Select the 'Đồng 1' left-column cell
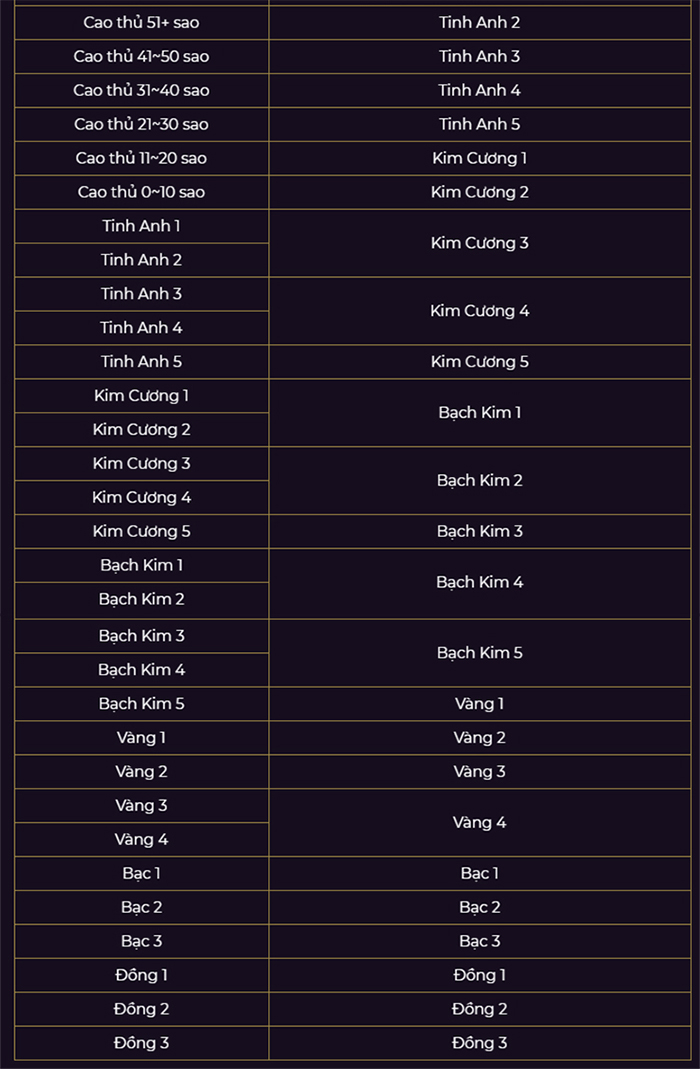Screen dimensions: 700x1069 pyautogui.click(x=142, y=976)
